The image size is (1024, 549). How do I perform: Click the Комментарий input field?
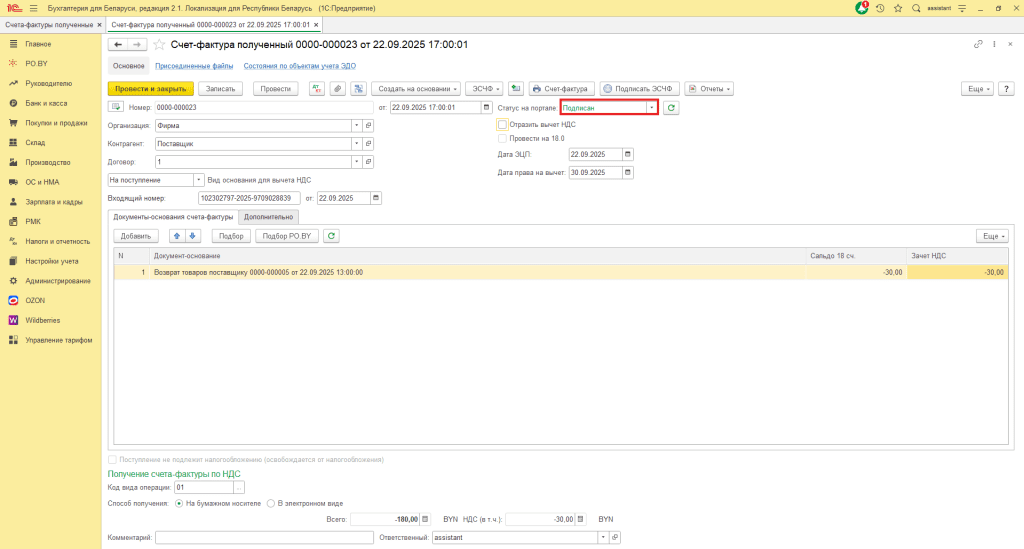pyautogui.click(x=264, y=538)
